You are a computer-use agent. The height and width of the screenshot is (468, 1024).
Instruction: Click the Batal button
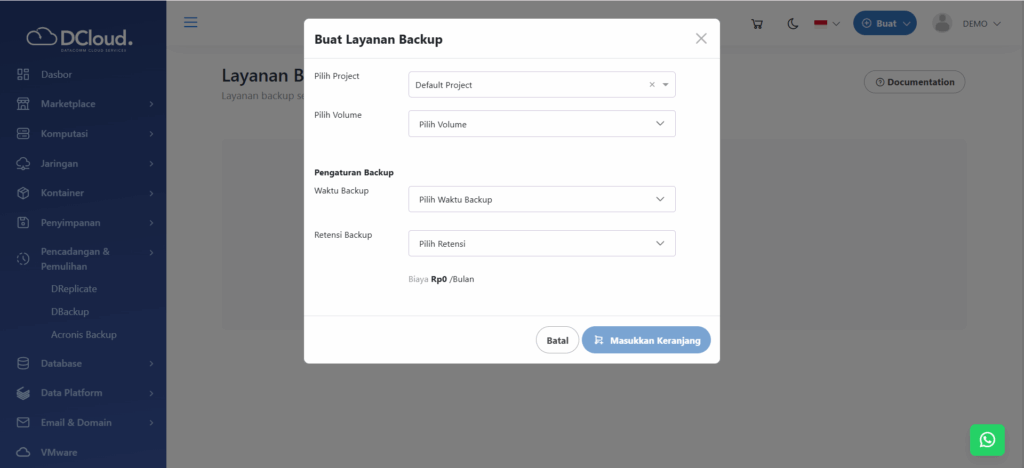557,340
